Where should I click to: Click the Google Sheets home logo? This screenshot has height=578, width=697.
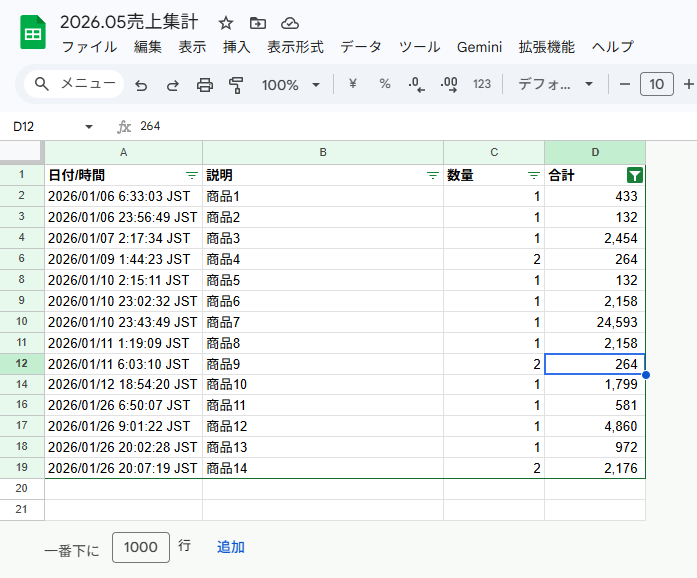[x=33, y=33]
